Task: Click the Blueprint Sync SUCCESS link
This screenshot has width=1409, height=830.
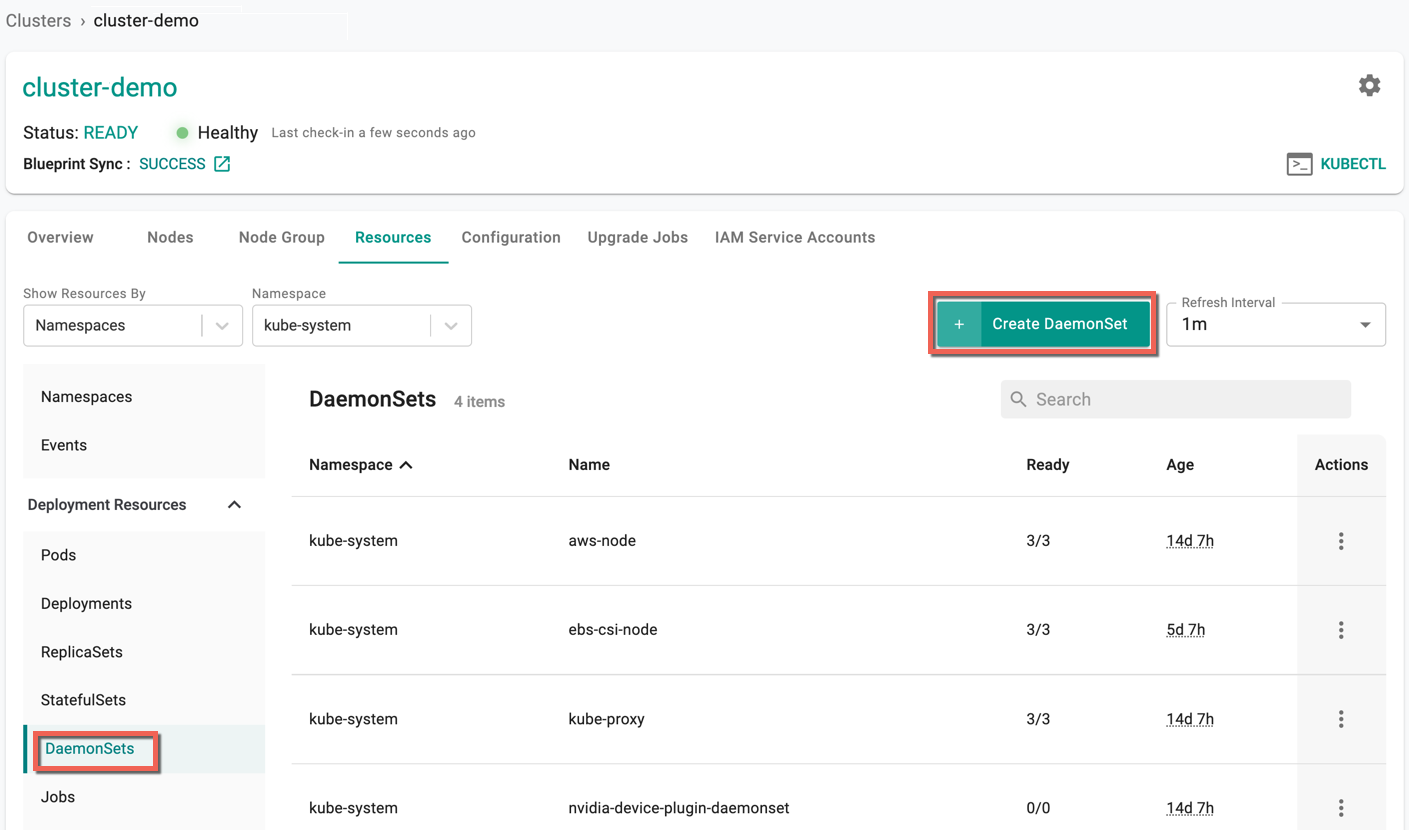Action: pos(172,164)
